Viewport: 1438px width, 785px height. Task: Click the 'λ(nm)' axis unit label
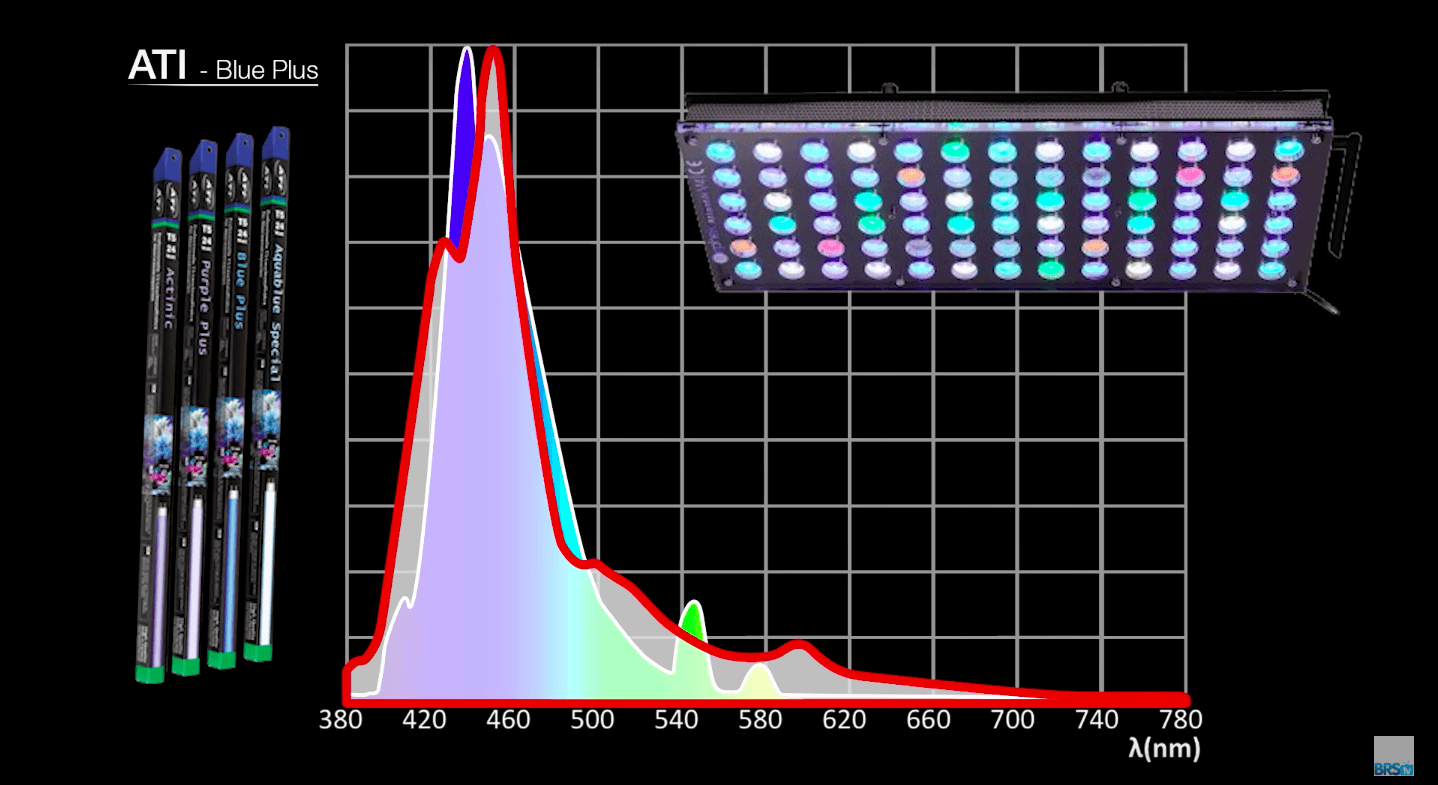pyautogui.click(x=1164, y=749)
